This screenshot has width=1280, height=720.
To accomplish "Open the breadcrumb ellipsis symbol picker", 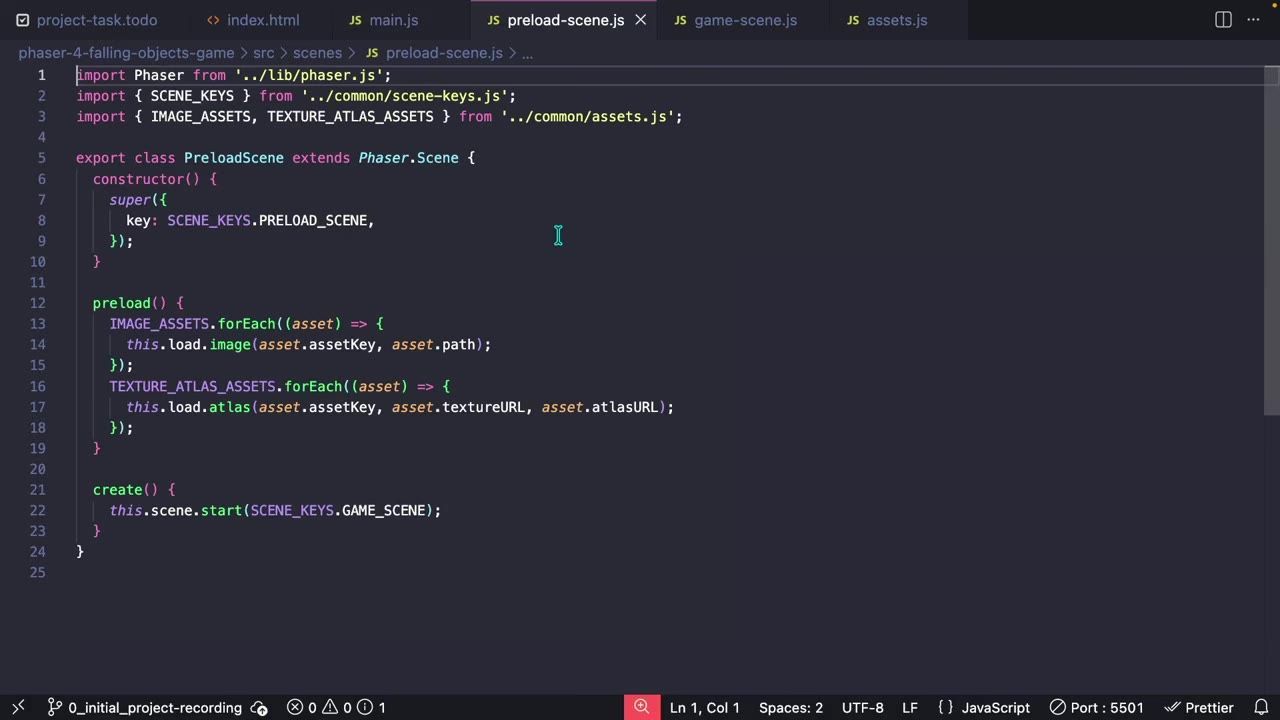I will 527,53.
